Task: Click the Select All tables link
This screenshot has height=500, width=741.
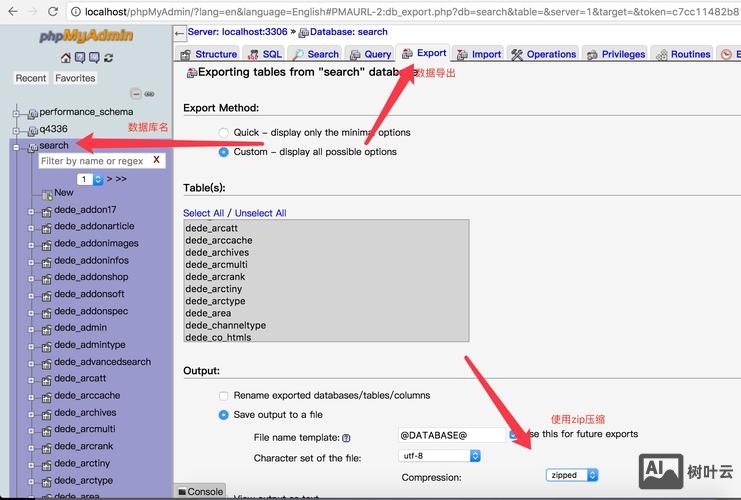Action: point(203,213)
